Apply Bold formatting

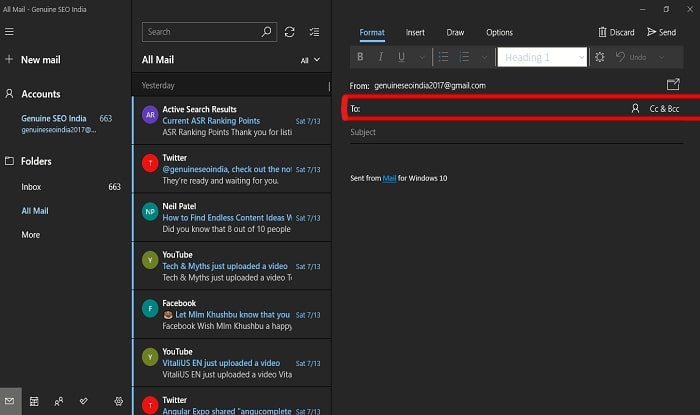[360, 57]
